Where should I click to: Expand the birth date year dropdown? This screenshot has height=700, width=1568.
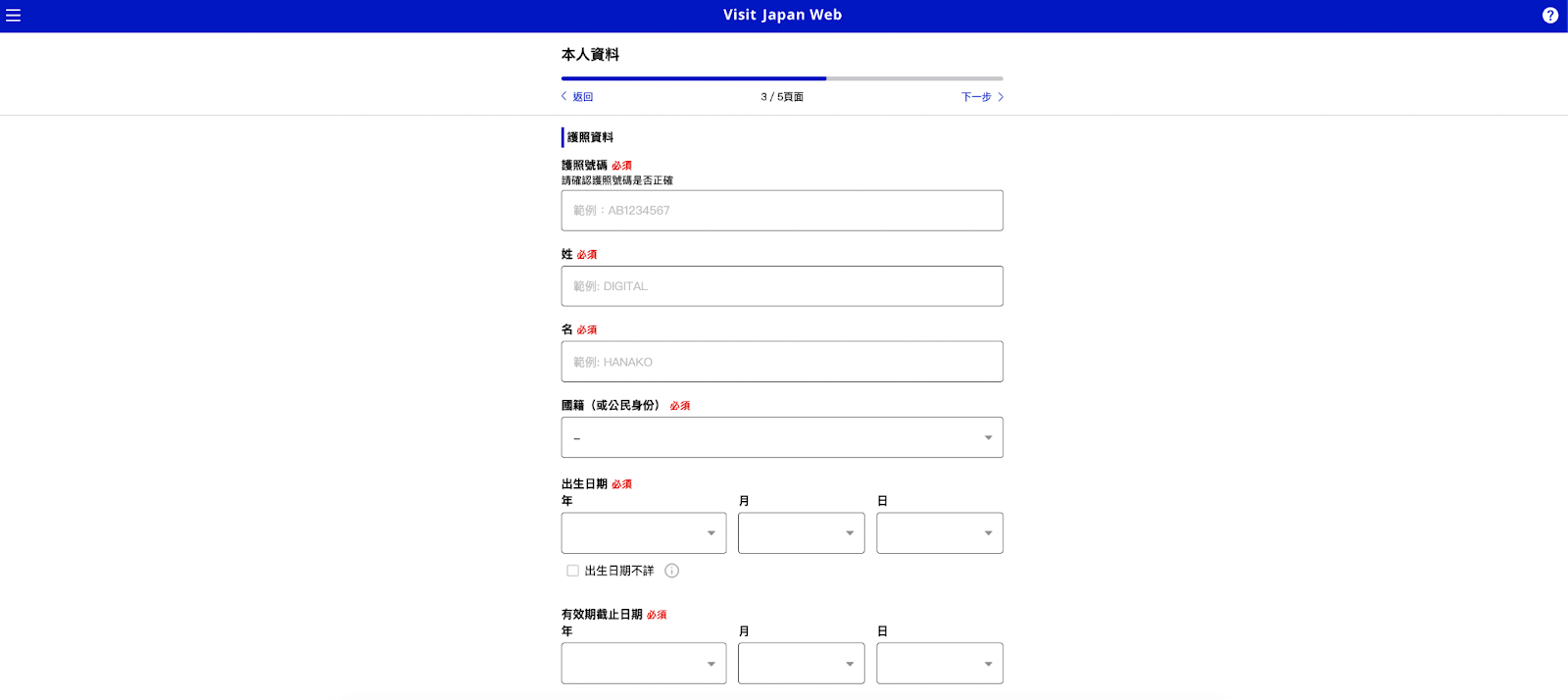643,533
